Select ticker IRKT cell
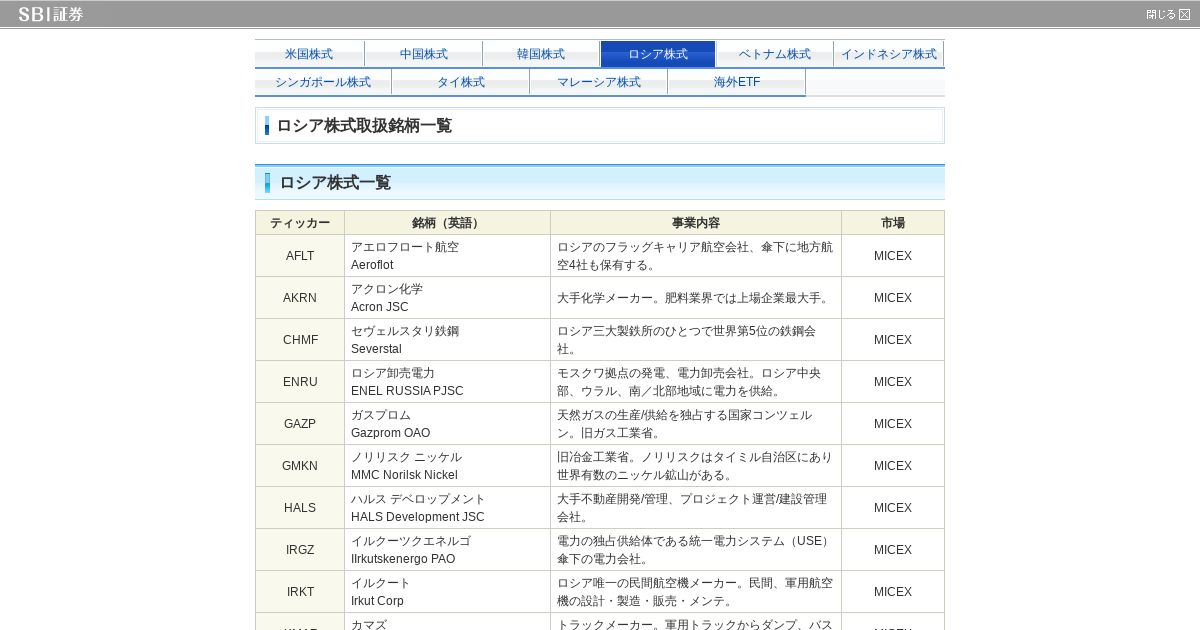Image resolution: width=1200 pixels, height=630 pixels. pos(300,592)
